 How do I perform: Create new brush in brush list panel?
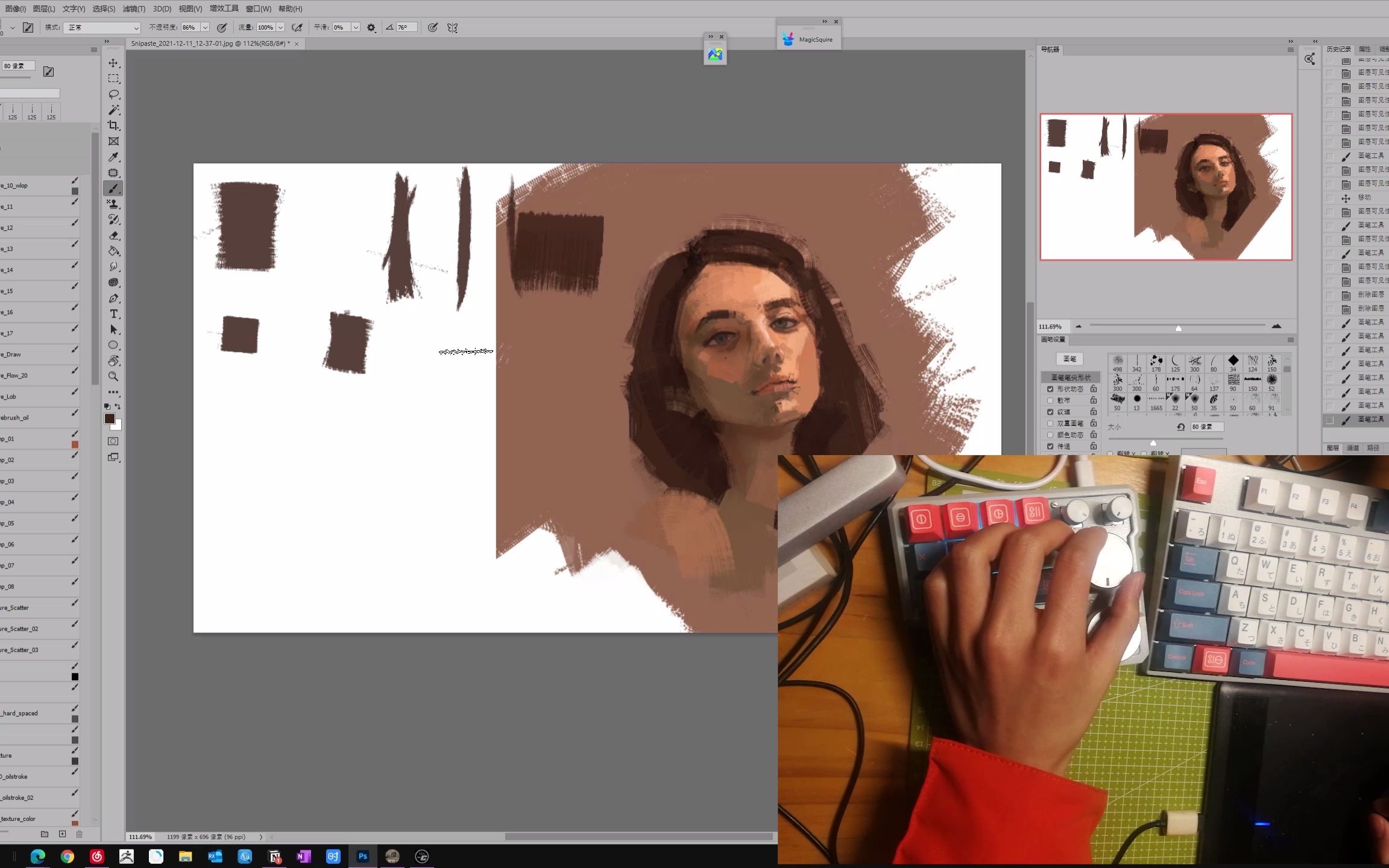62,834
